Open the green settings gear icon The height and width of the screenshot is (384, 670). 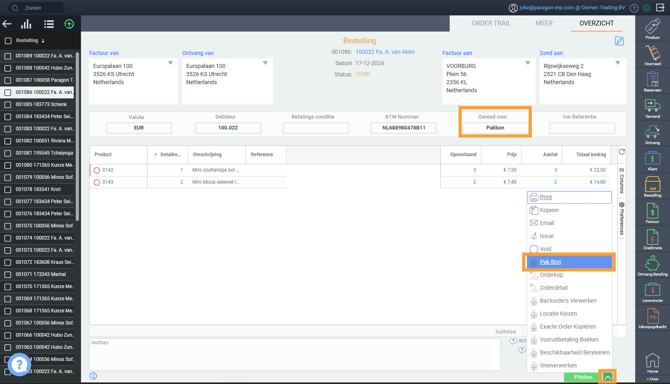pos(647,8)
